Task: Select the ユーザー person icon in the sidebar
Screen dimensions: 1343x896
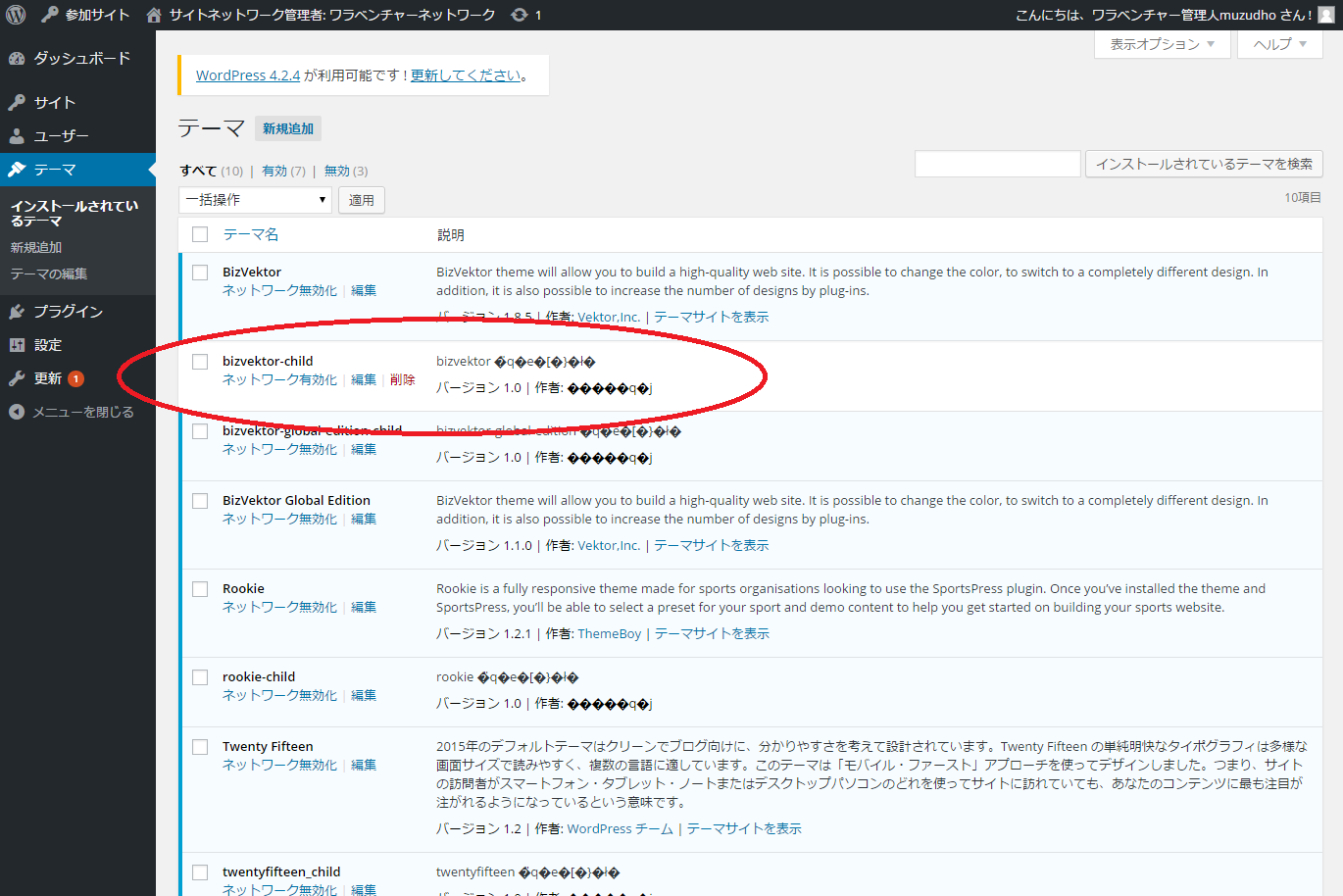Action: [x=17, y=136]
